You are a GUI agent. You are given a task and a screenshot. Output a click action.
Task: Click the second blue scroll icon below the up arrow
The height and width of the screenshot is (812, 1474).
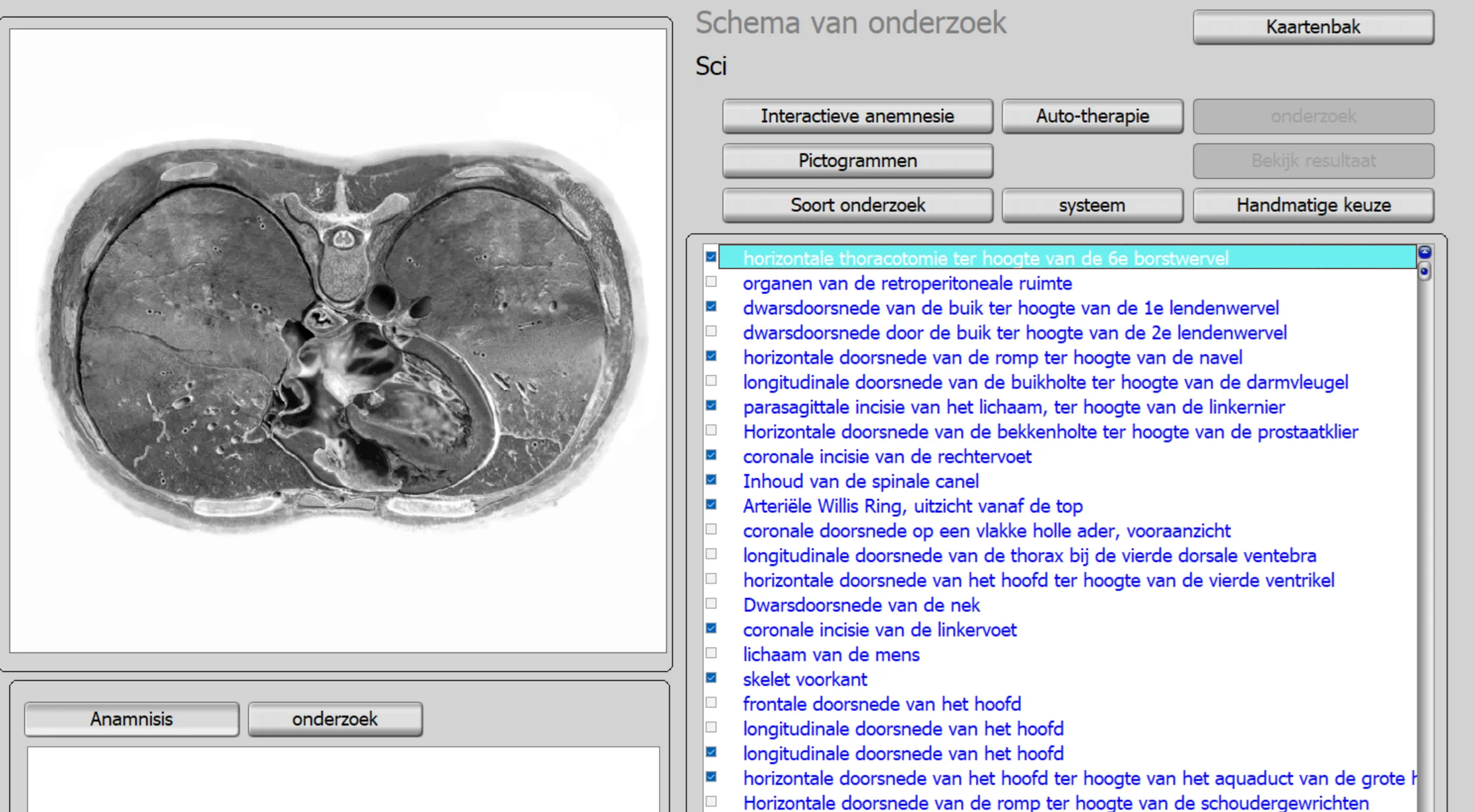coord(1424,271)
